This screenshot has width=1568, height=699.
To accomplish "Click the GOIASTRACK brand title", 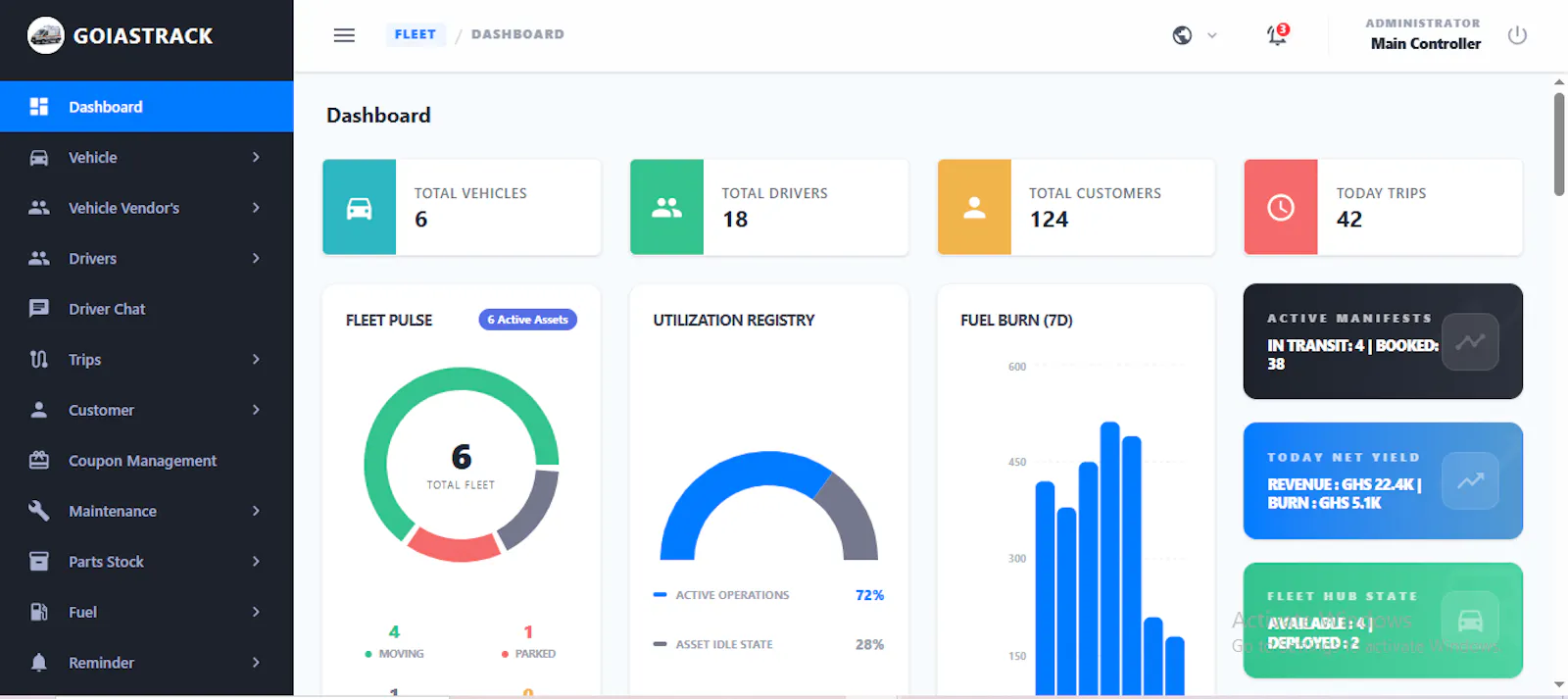I will coord(143,36).
